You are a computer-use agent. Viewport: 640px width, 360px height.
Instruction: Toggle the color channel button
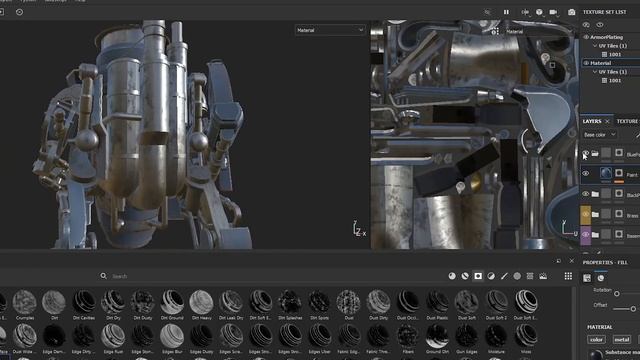[x=596, y=340]
